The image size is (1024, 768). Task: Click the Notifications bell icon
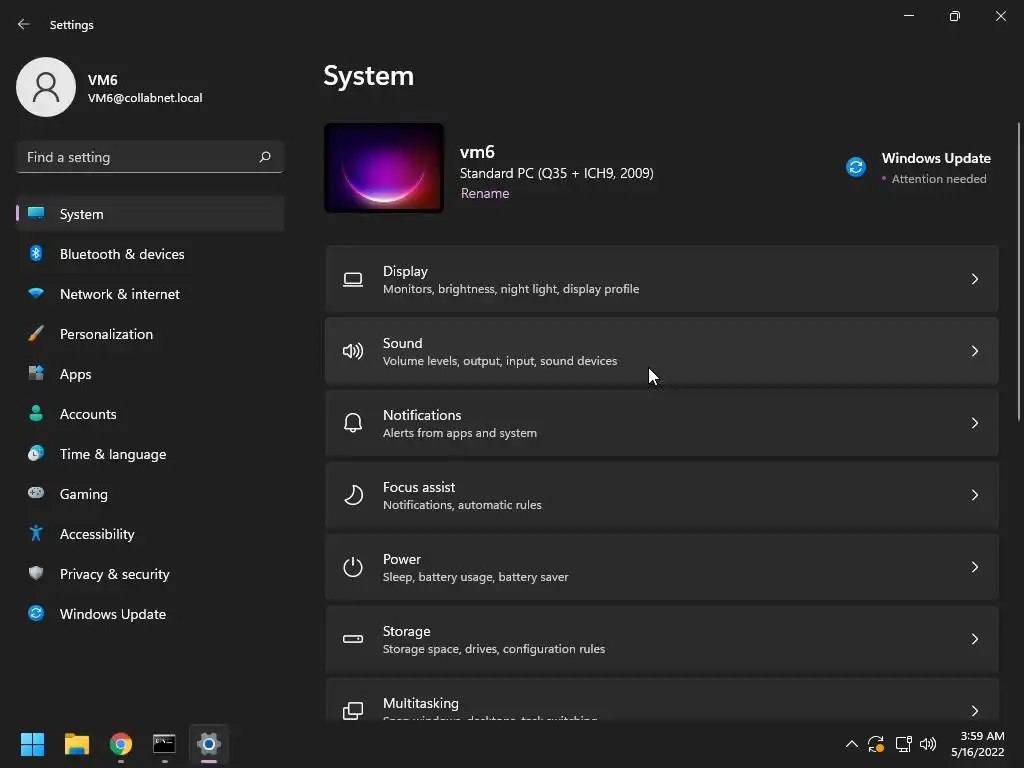[353, 423]
